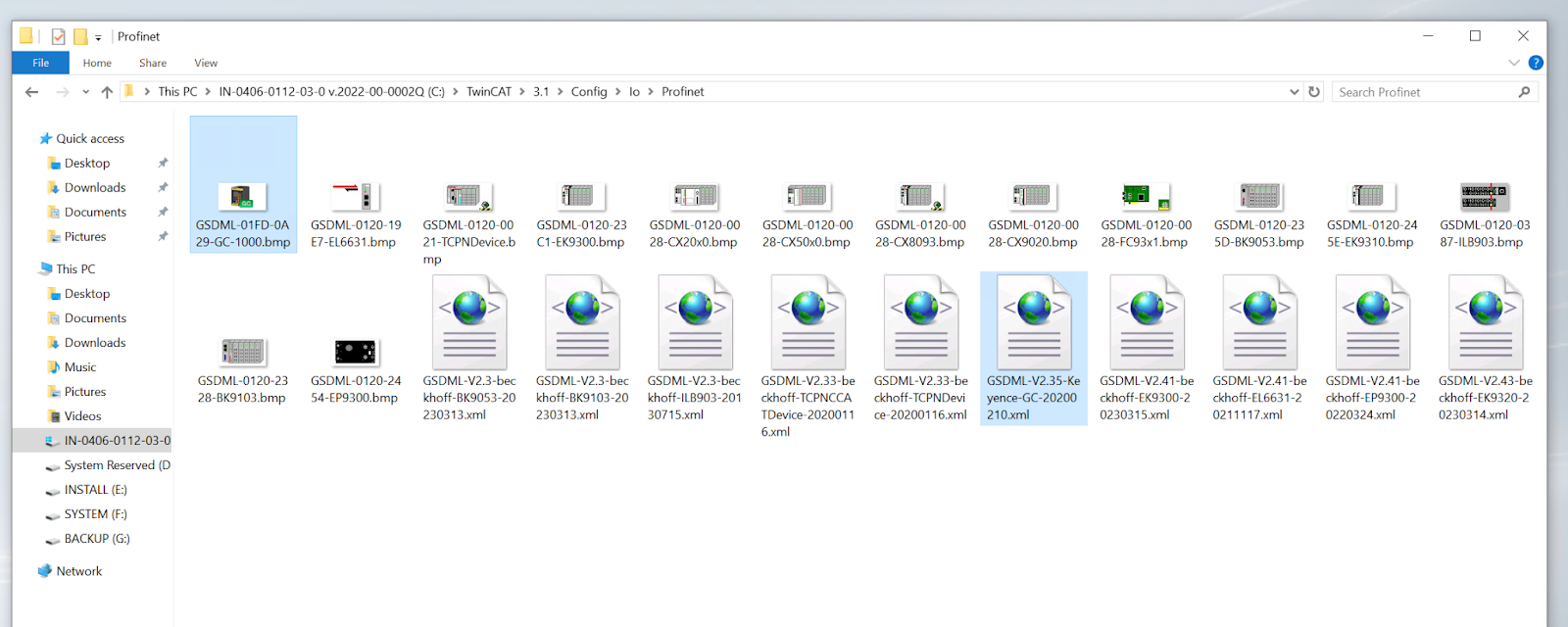Open Quick Access Toolbar customize dropdown
This screenshot has width=1568, height=627.
point(98,37)
